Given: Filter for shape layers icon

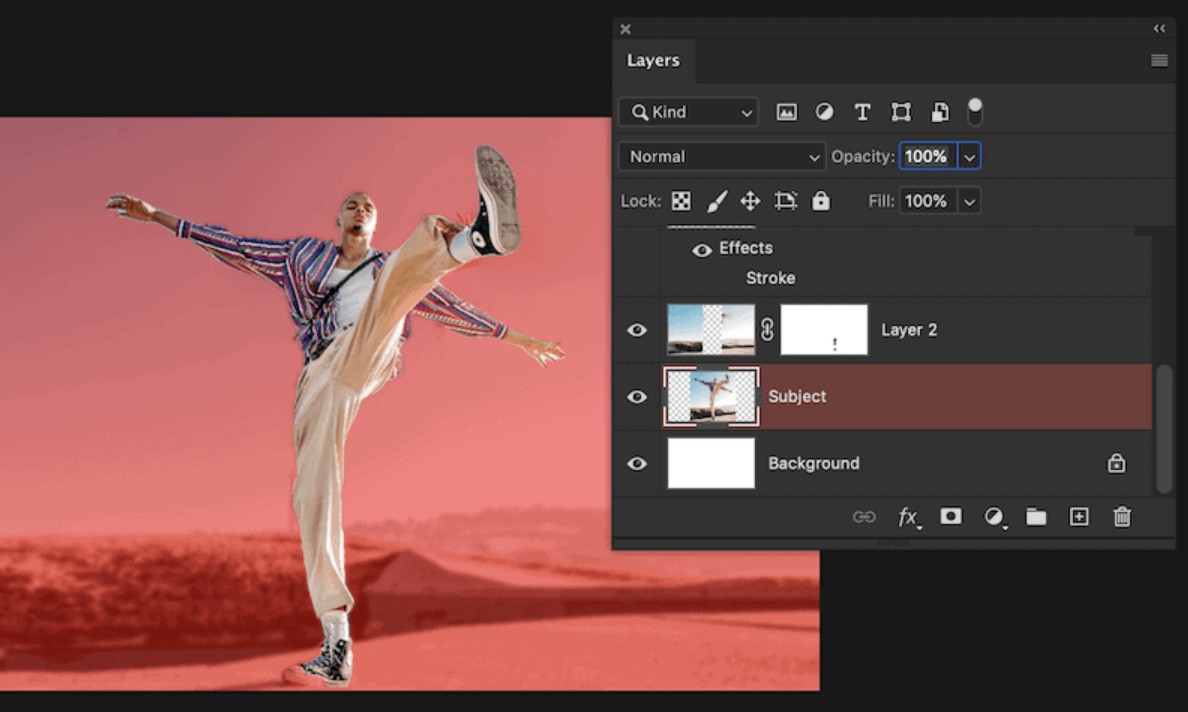Looking at the screenshot, I should (x=901, y=112).
